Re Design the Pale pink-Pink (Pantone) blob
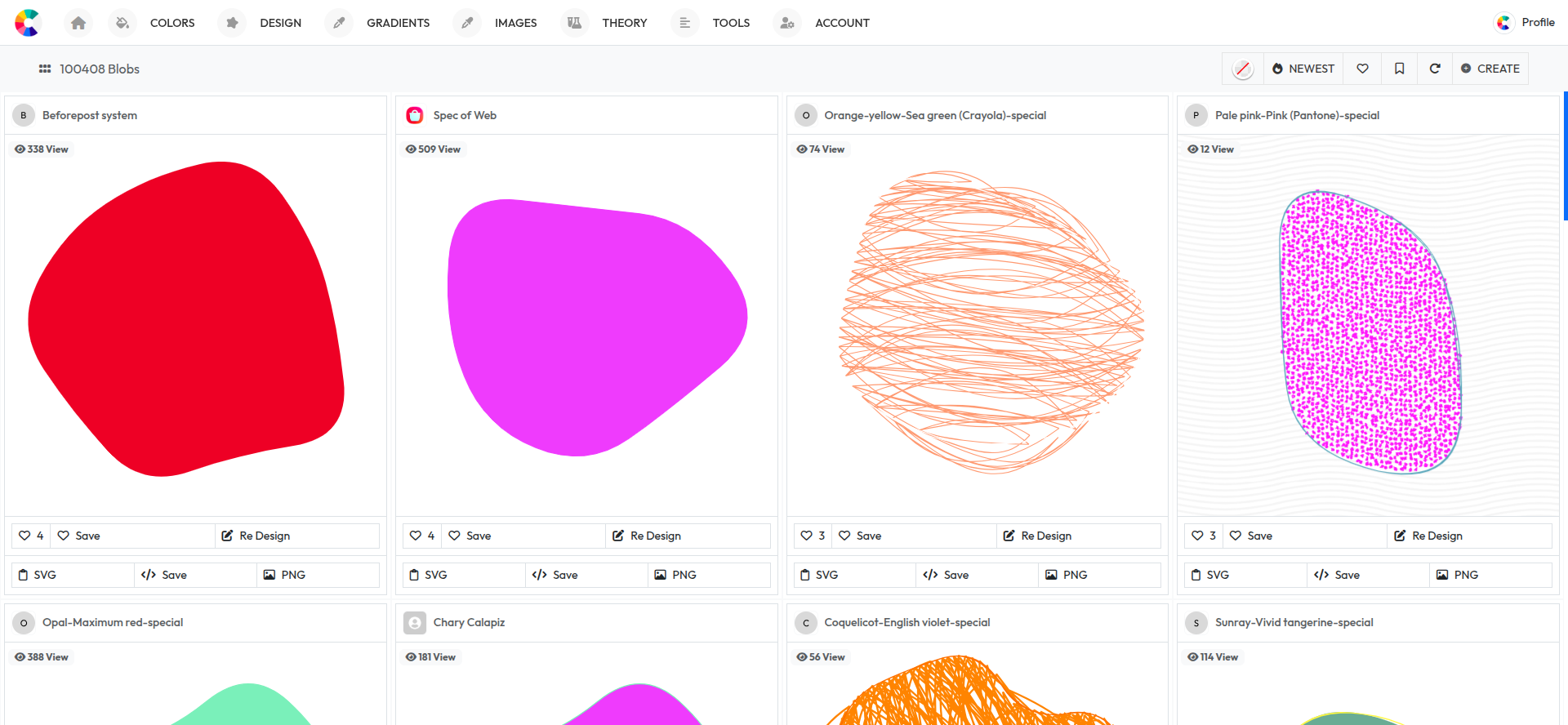The height and width of the screenshot is (725, 1568). pyautogui.click(x=1470, y=536)
